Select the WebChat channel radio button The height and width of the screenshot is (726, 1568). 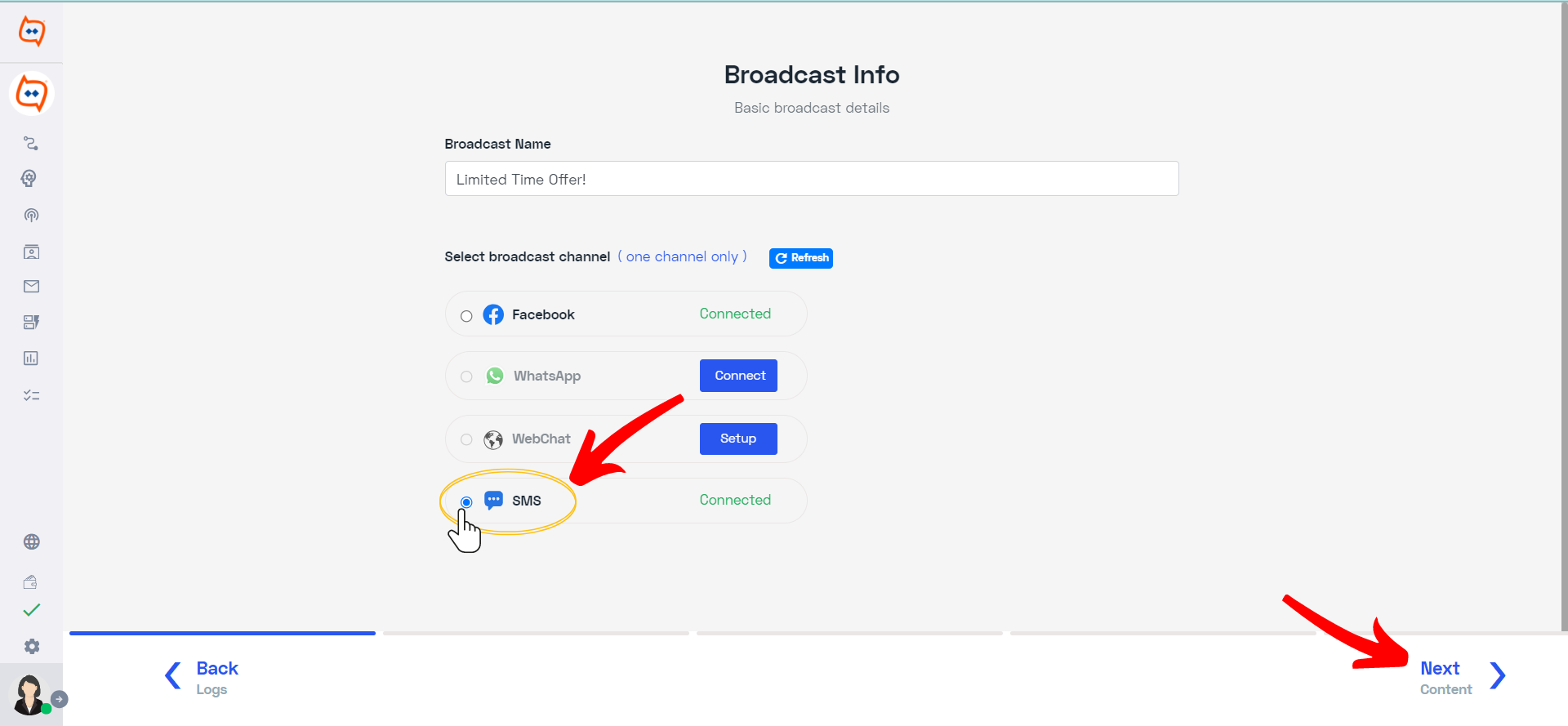[x=466, y=439]
